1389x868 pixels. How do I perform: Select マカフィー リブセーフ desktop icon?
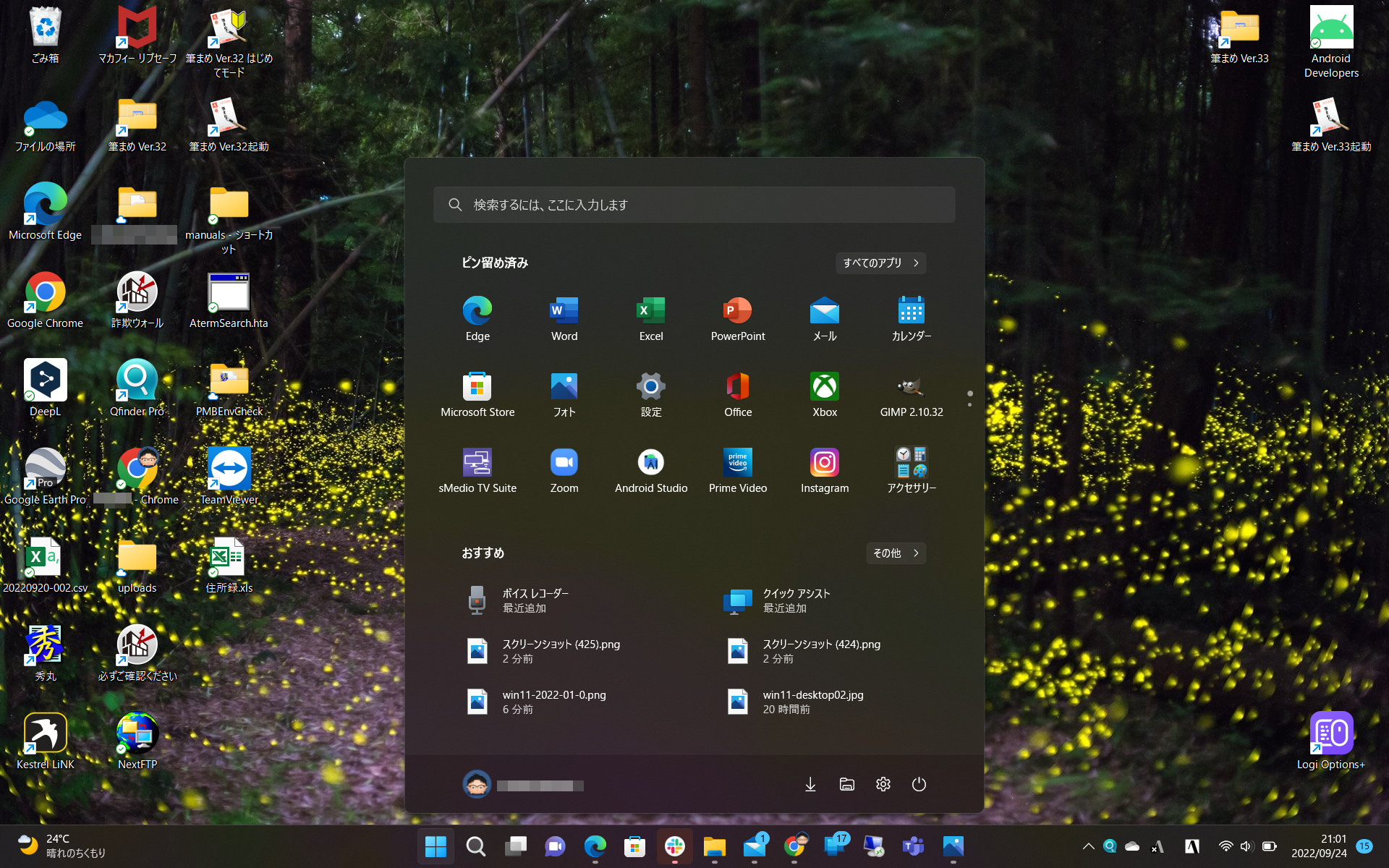coord(137,35)
